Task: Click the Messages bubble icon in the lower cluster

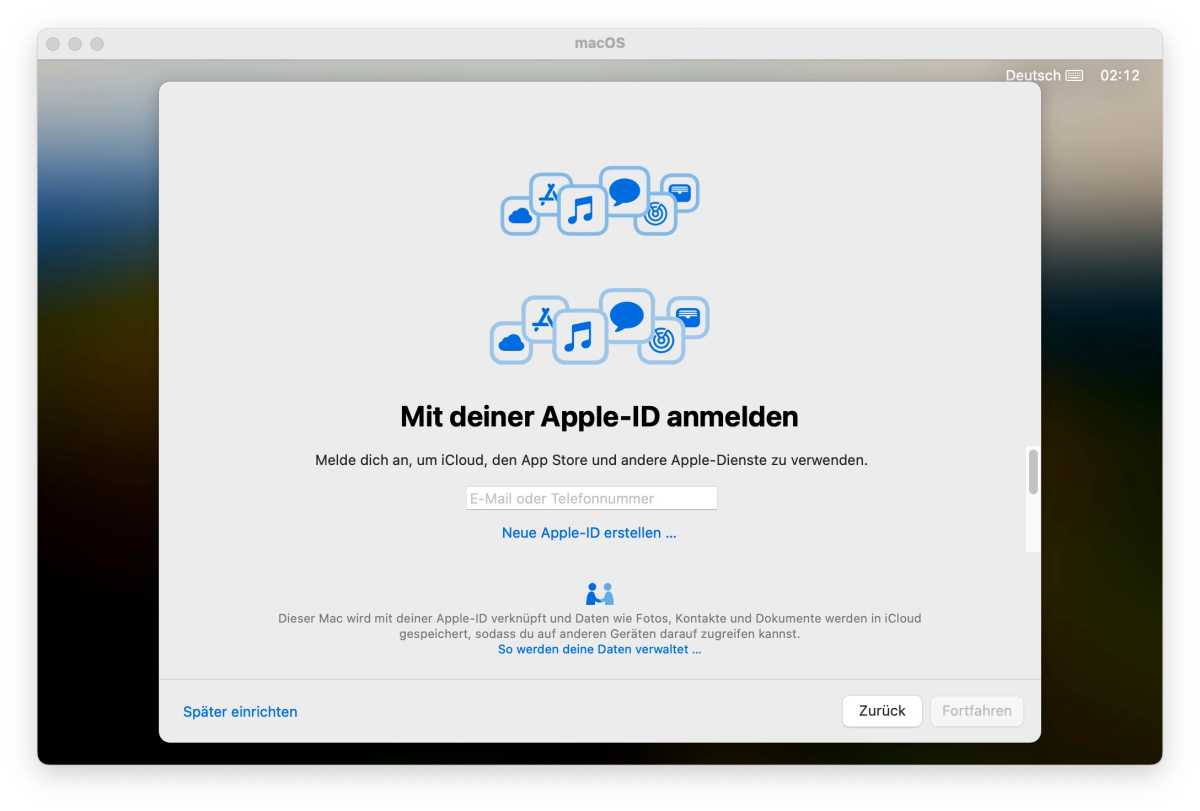Action: click(627, 315)
